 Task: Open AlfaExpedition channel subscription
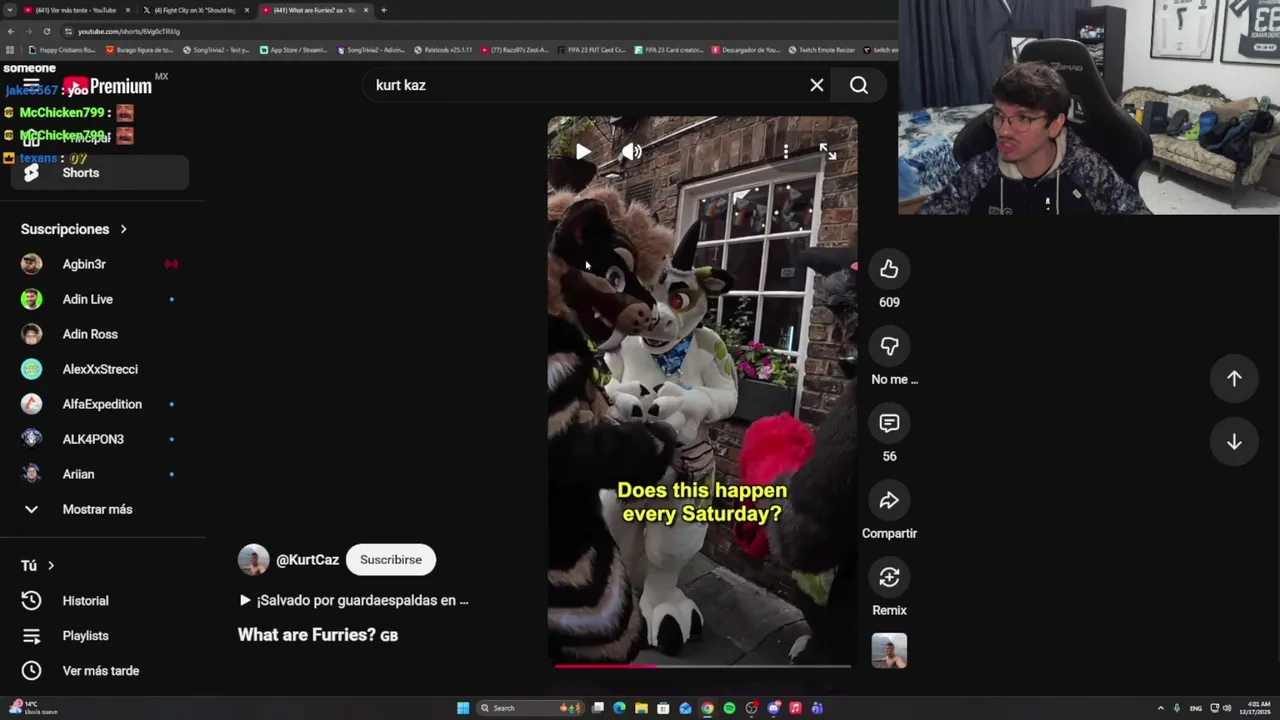click(x=100, y=404)
